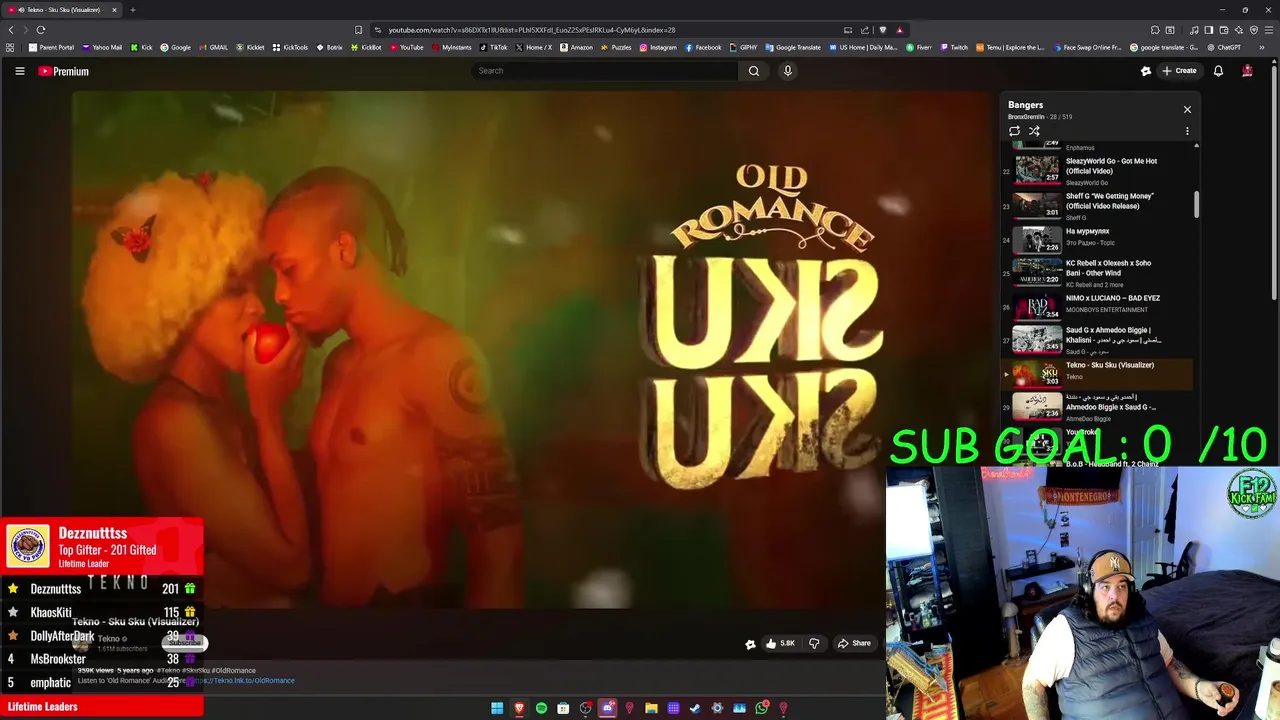Open Spotify from the taskbar
Image resolution: width=1280 pixels, height=720 pixels.
[x=541, y=708]
